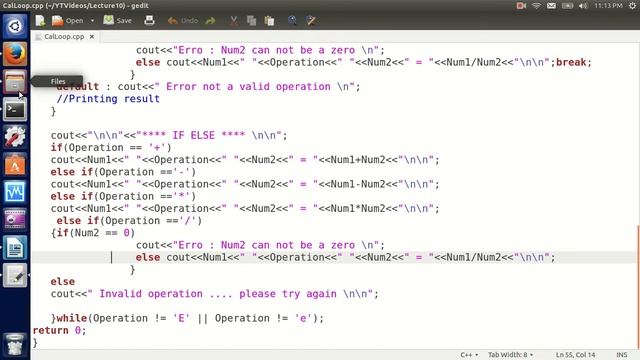
Task: Open the Tab Width: 8 dropdown
Action: 511,355
